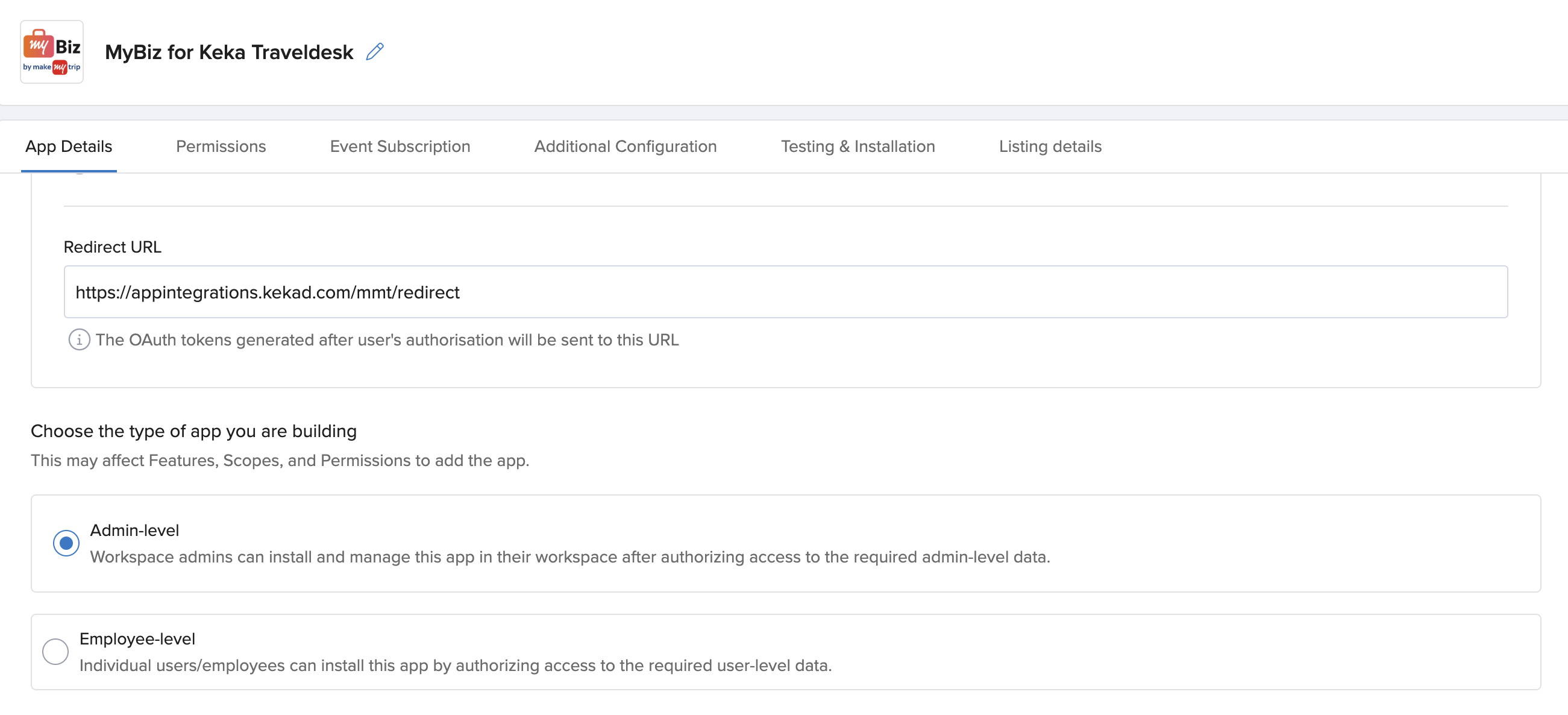Click the pencil edit icon beside app name

375,52
